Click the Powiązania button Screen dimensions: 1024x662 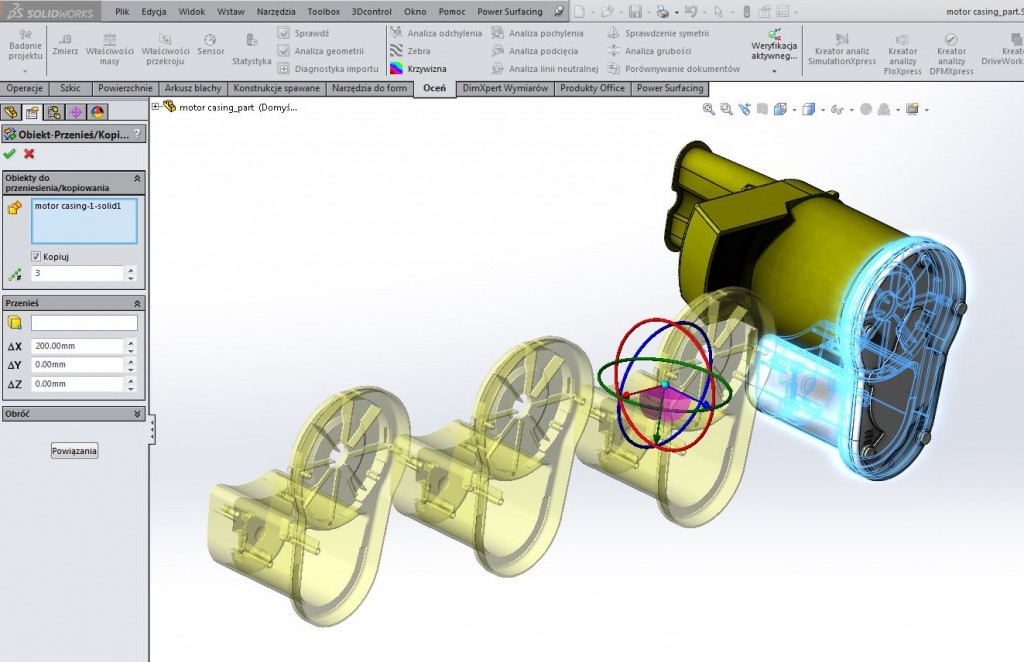tap(75, 451)
